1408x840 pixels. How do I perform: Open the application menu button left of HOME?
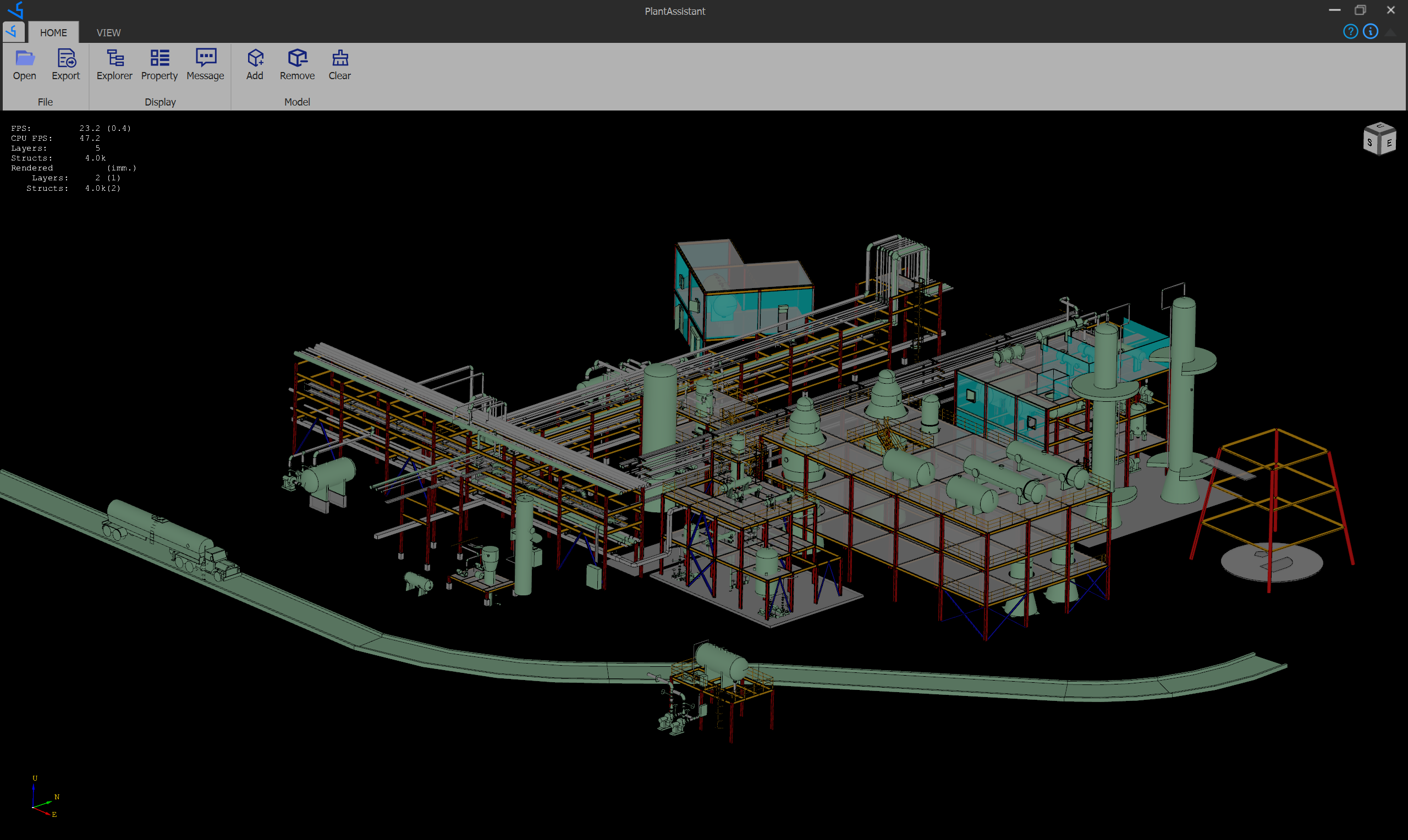[13, 32]
